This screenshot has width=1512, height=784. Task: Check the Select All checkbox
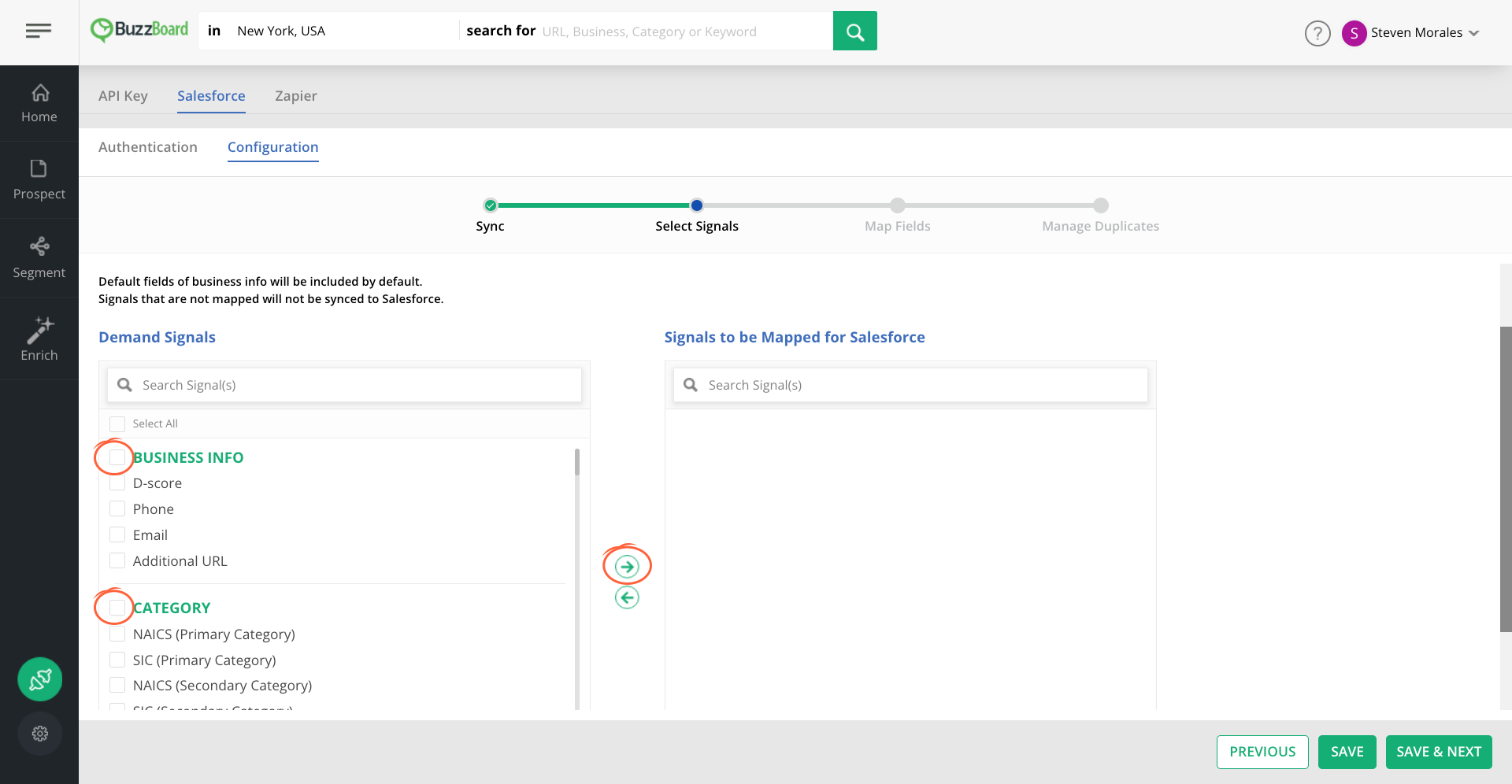click(x=117, y=423)
